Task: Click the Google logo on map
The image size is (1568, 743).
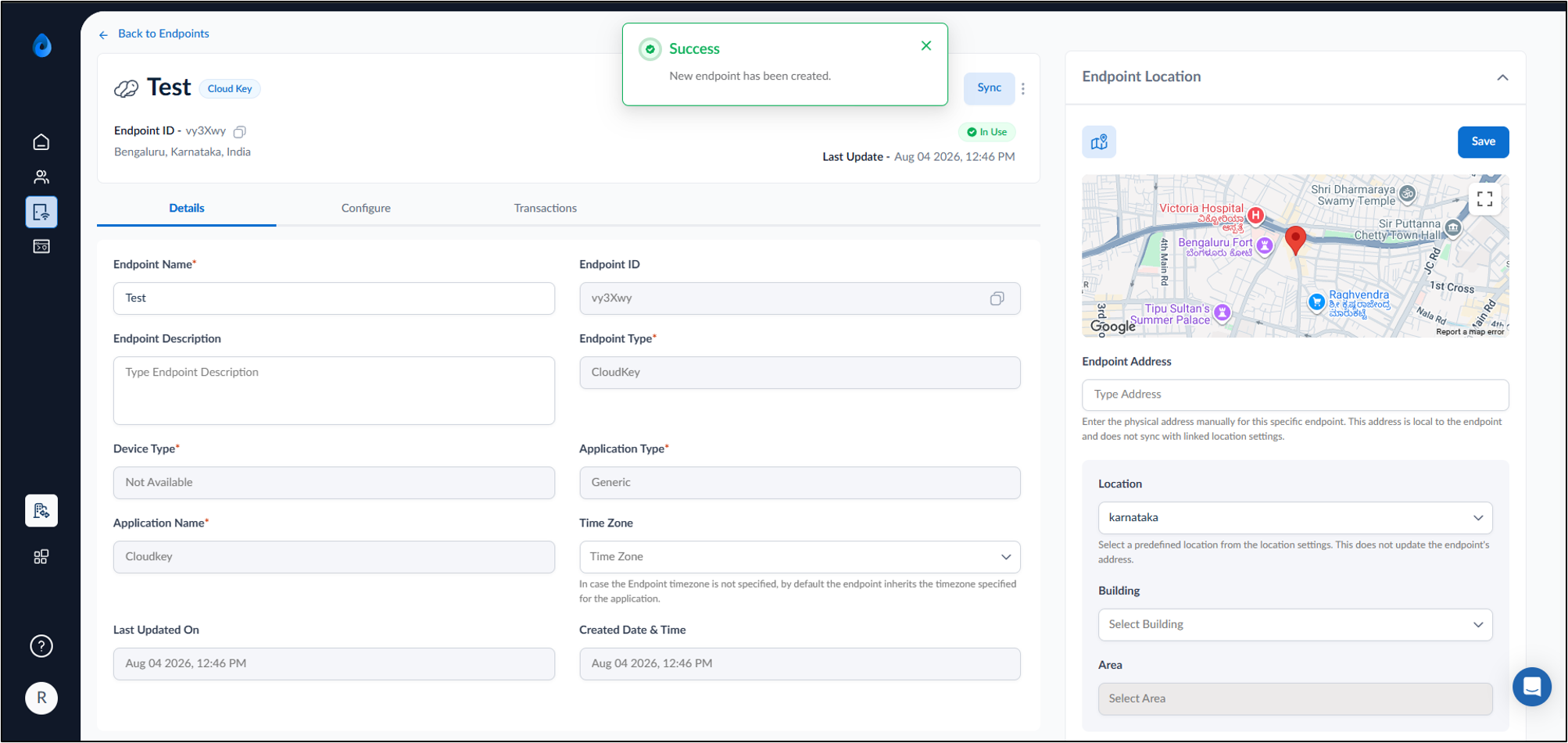Action: tap(1112, 327)
